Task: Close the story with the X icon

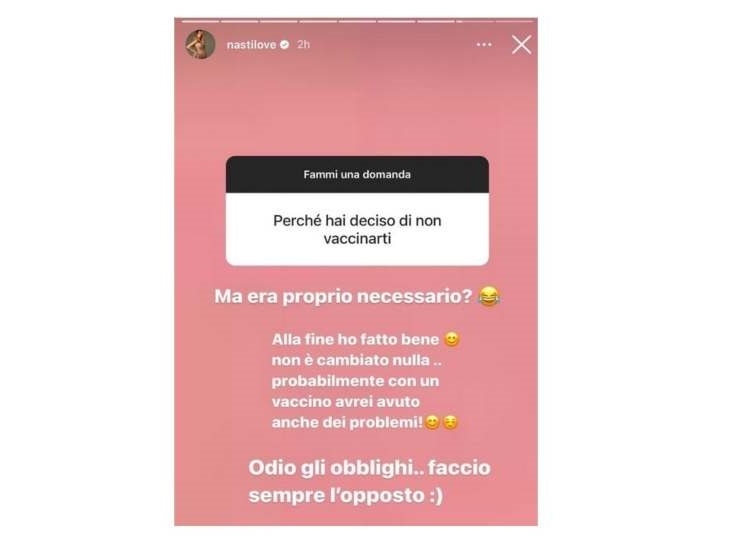Action: (x=521, y=45)
